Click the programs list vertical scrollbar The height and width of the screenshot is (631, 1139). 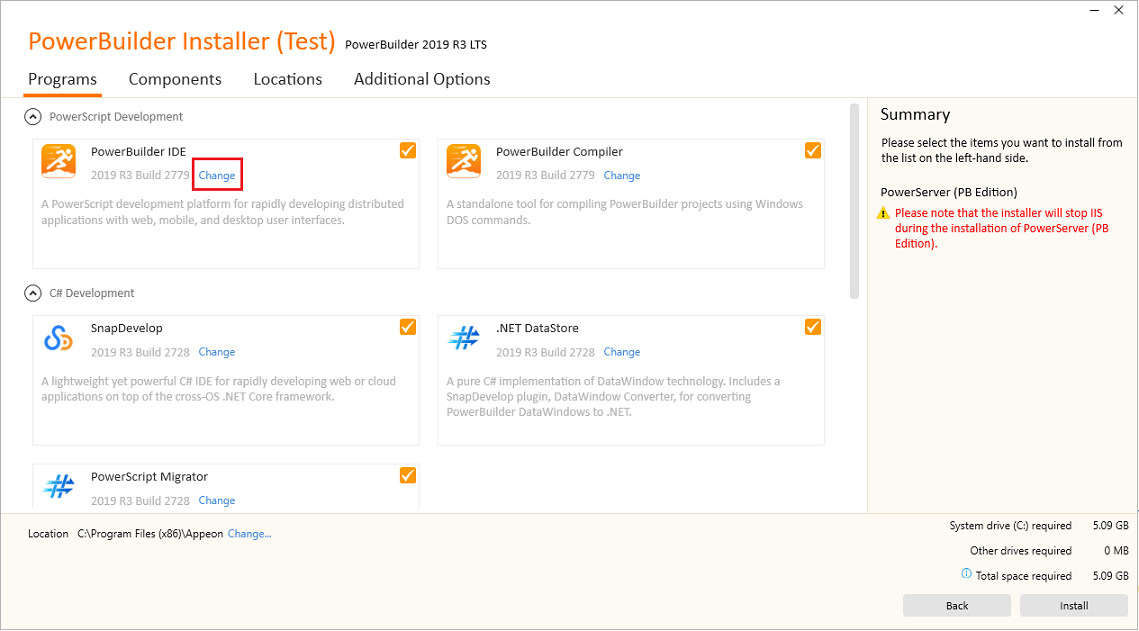(x=854, y=200)
